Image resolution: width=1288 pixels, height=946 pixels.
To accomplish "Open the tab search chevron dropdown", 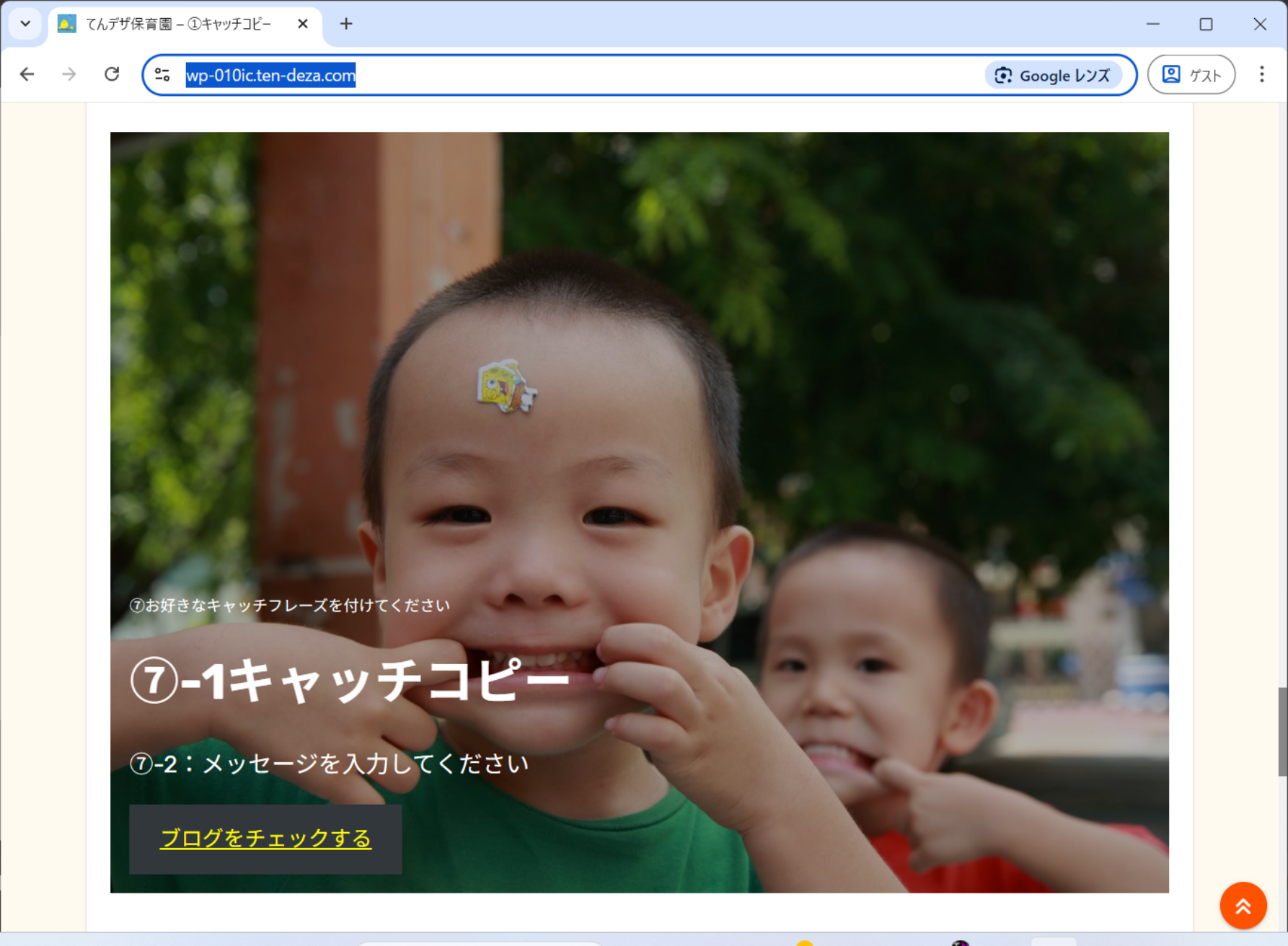I will pyautogui.click(x=25, y=24).
